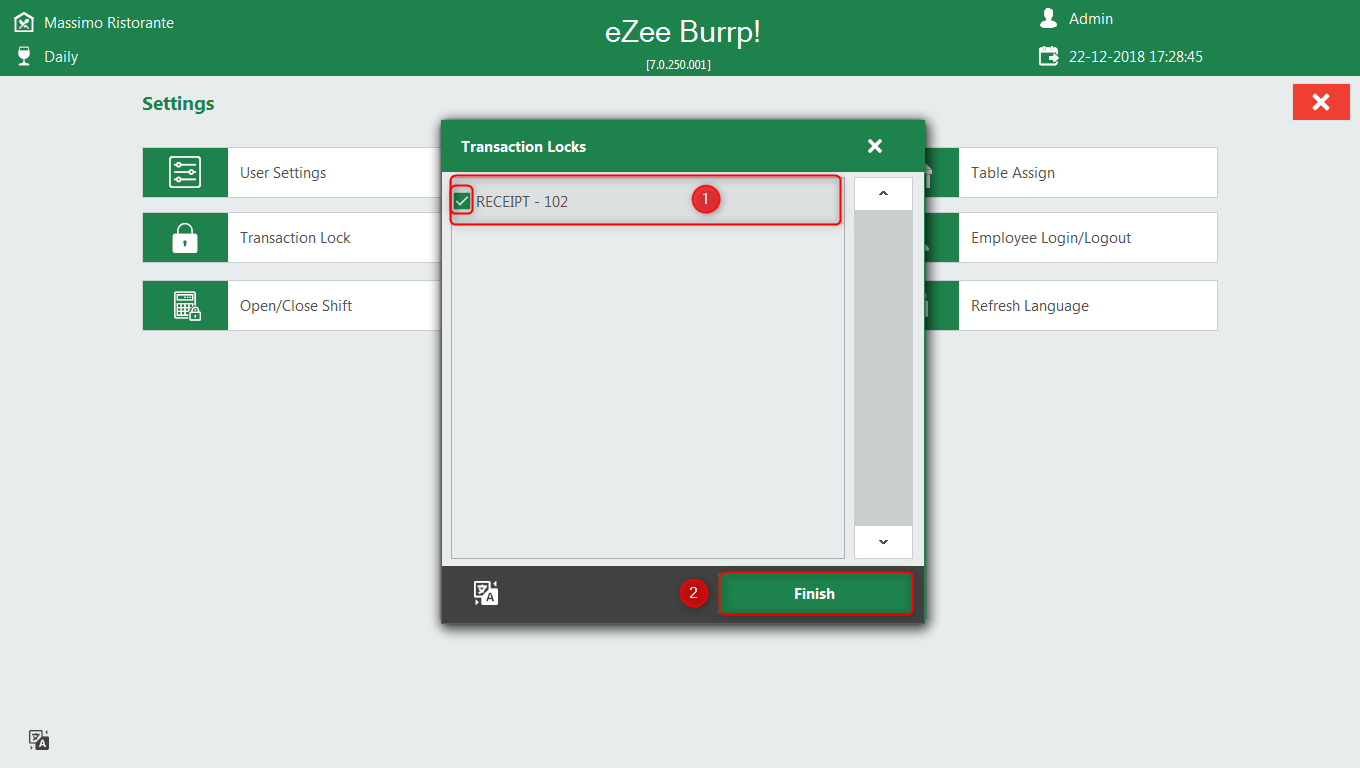Click the language translate icon in dialog footer

[x=486, y=593]
